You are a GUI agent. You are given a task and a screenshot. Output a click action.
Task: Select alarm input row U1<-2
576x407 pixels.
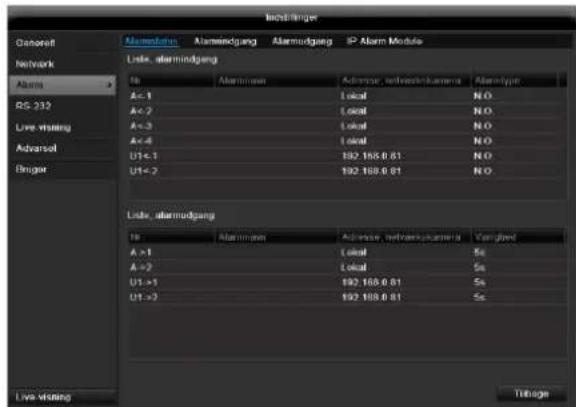(347, 171)
